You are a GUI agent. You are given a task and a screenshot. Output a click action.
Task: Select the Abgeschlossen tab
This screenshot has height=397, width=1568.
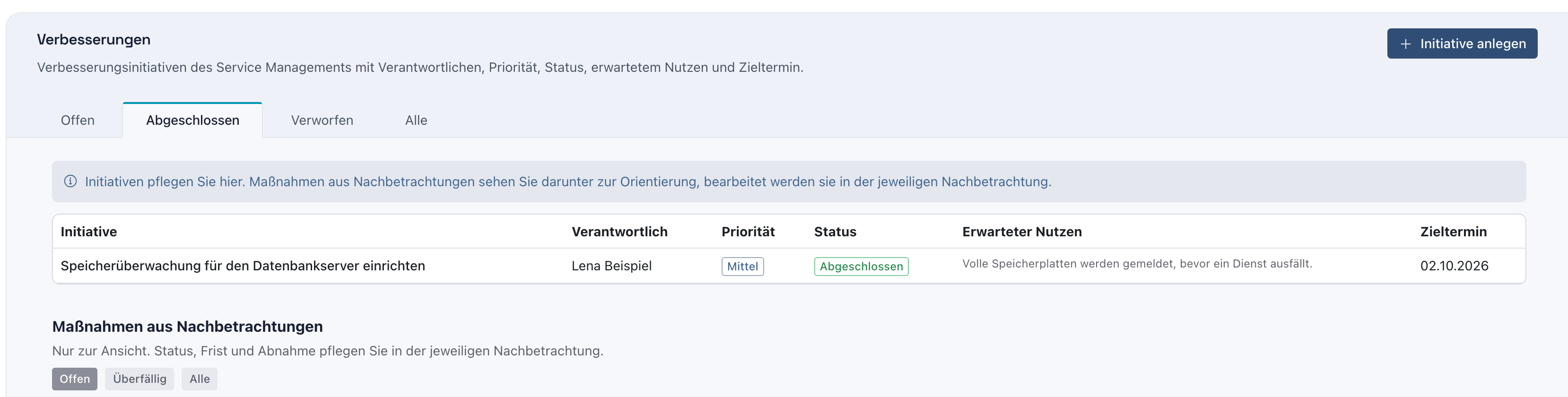click(192, 121)
